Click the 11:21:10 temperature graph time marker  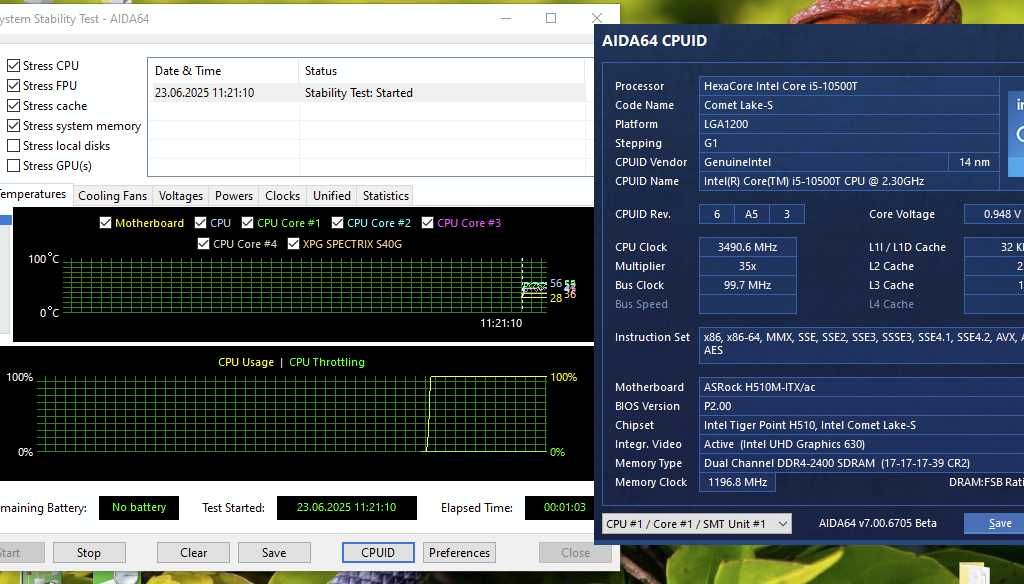point(501,323)
